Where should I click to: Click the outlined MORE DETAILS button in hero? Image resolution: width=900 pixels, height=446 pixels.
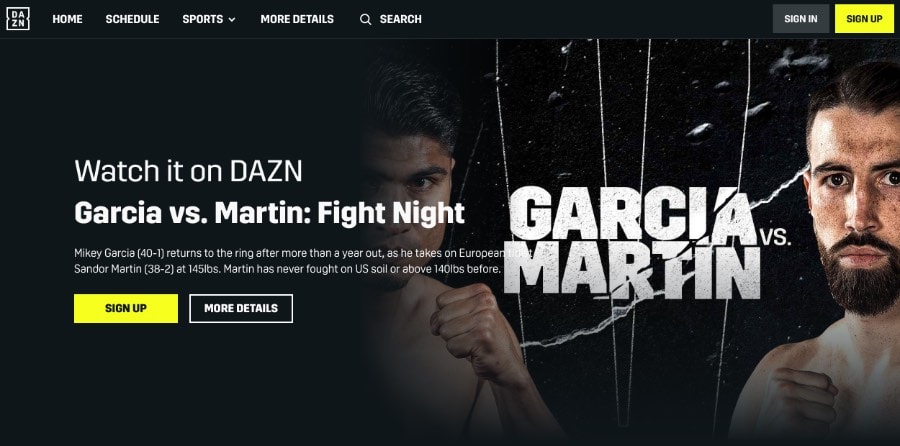click(241, 308)
